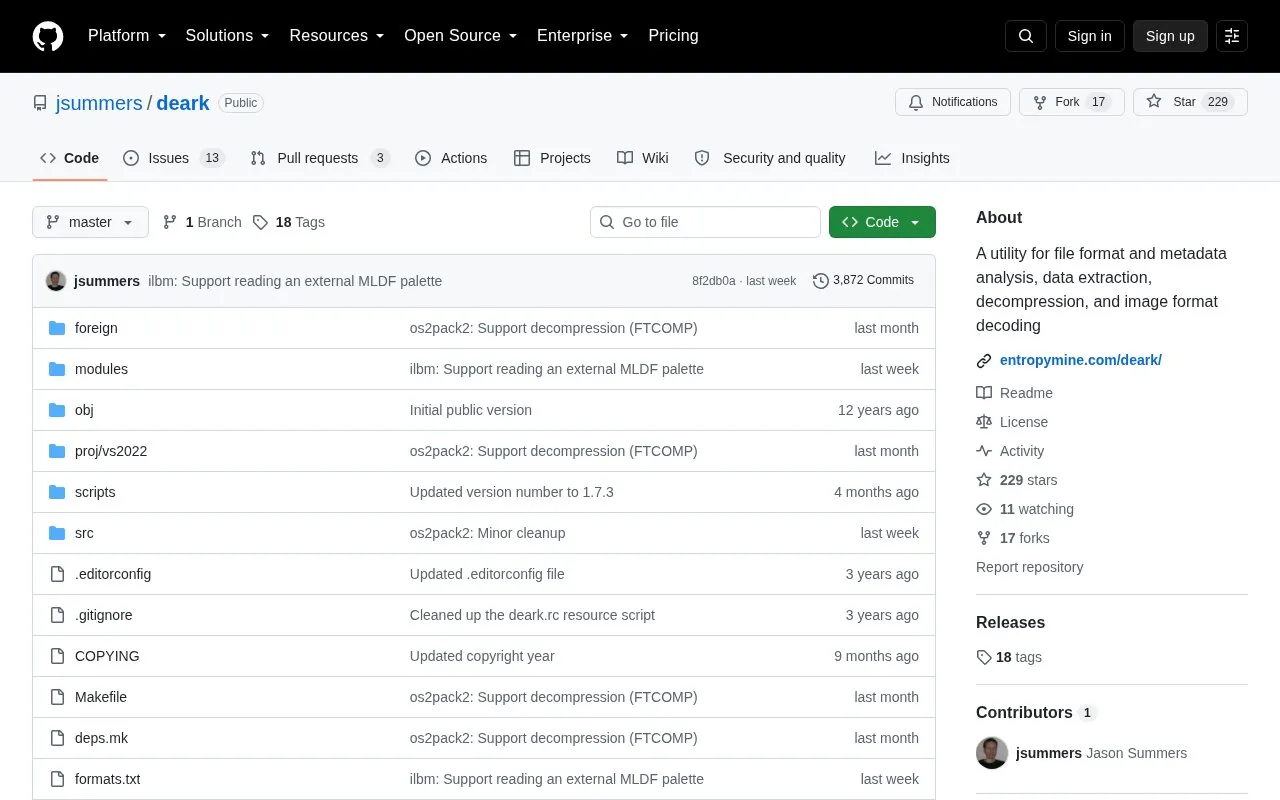This screenshot has height=800, width=1280.
Task: Star the deark repository
Action: click(x=1190, y=102)
